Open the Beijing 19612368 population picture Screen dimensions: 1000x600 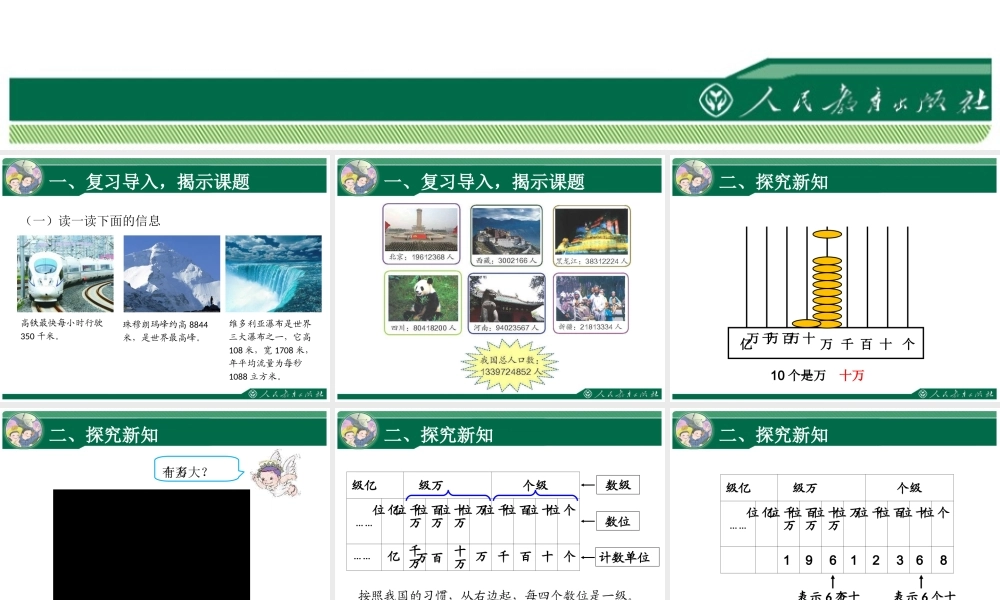(421, 234)
